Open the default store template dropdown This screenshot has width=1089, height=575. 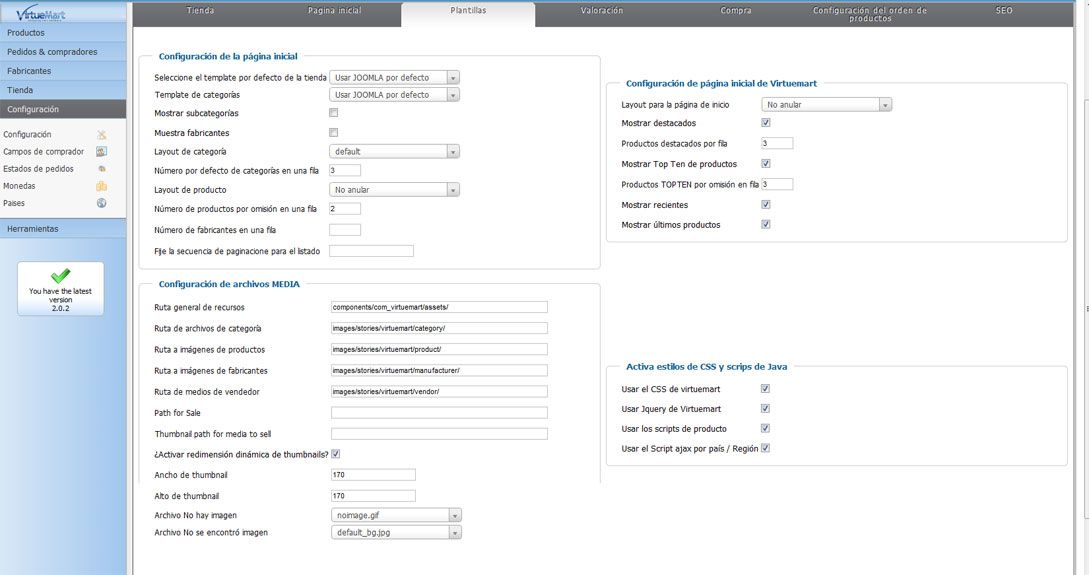click(x=394, y=78)
